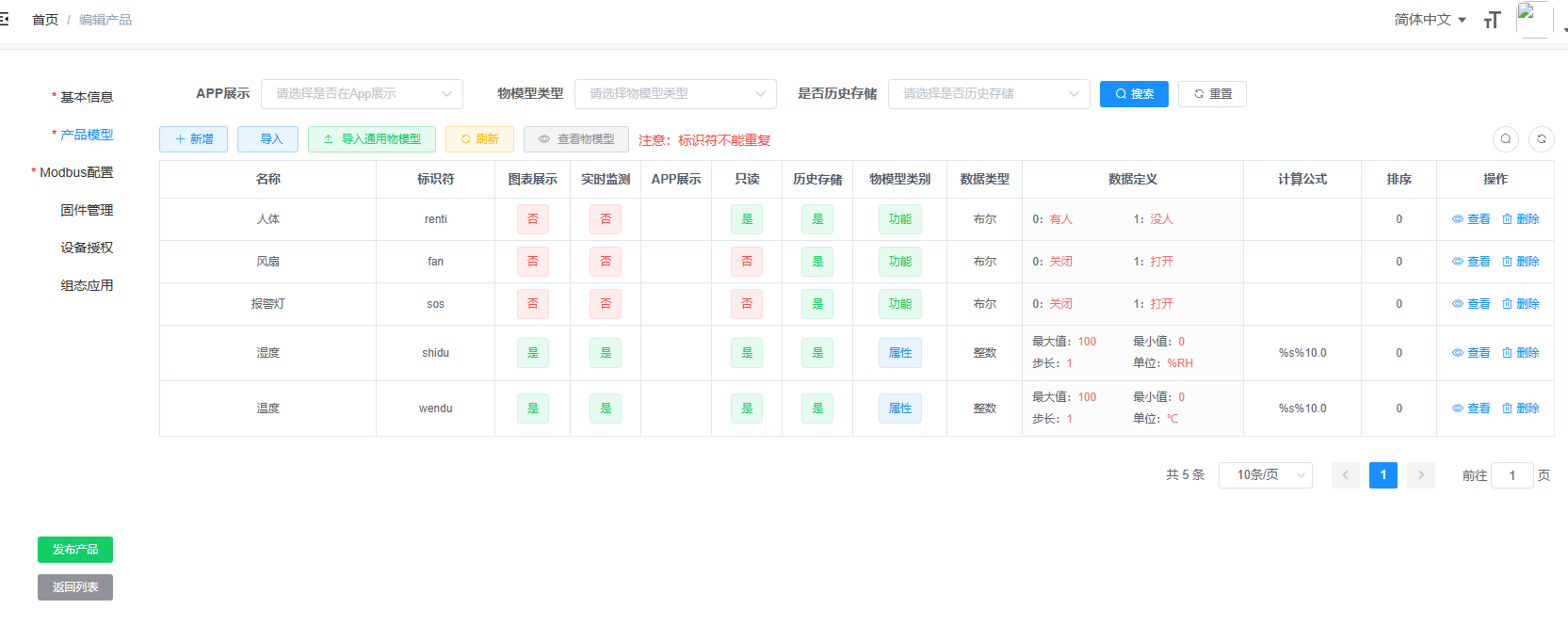
Task: Click the circular refresh icon above table
Action: point(1541,139)
